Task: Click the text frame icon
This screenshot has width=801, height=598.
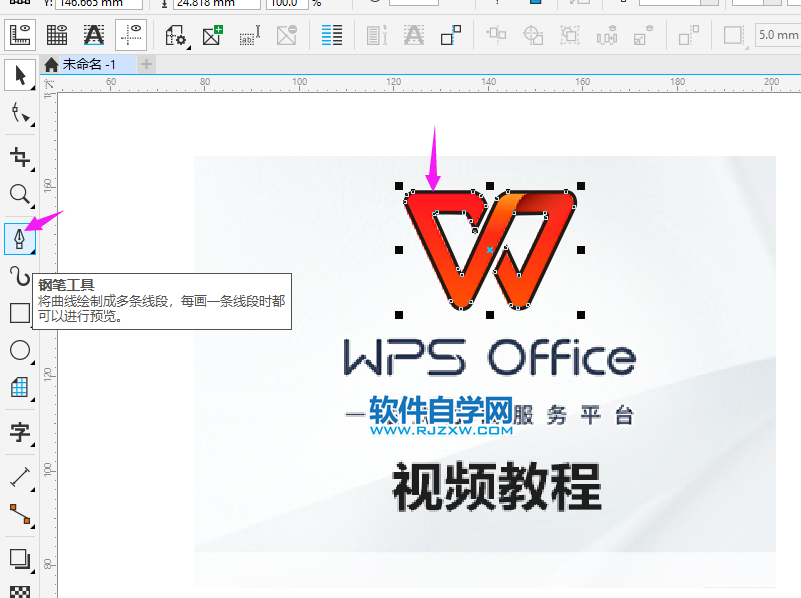Action: pos(250,35)
